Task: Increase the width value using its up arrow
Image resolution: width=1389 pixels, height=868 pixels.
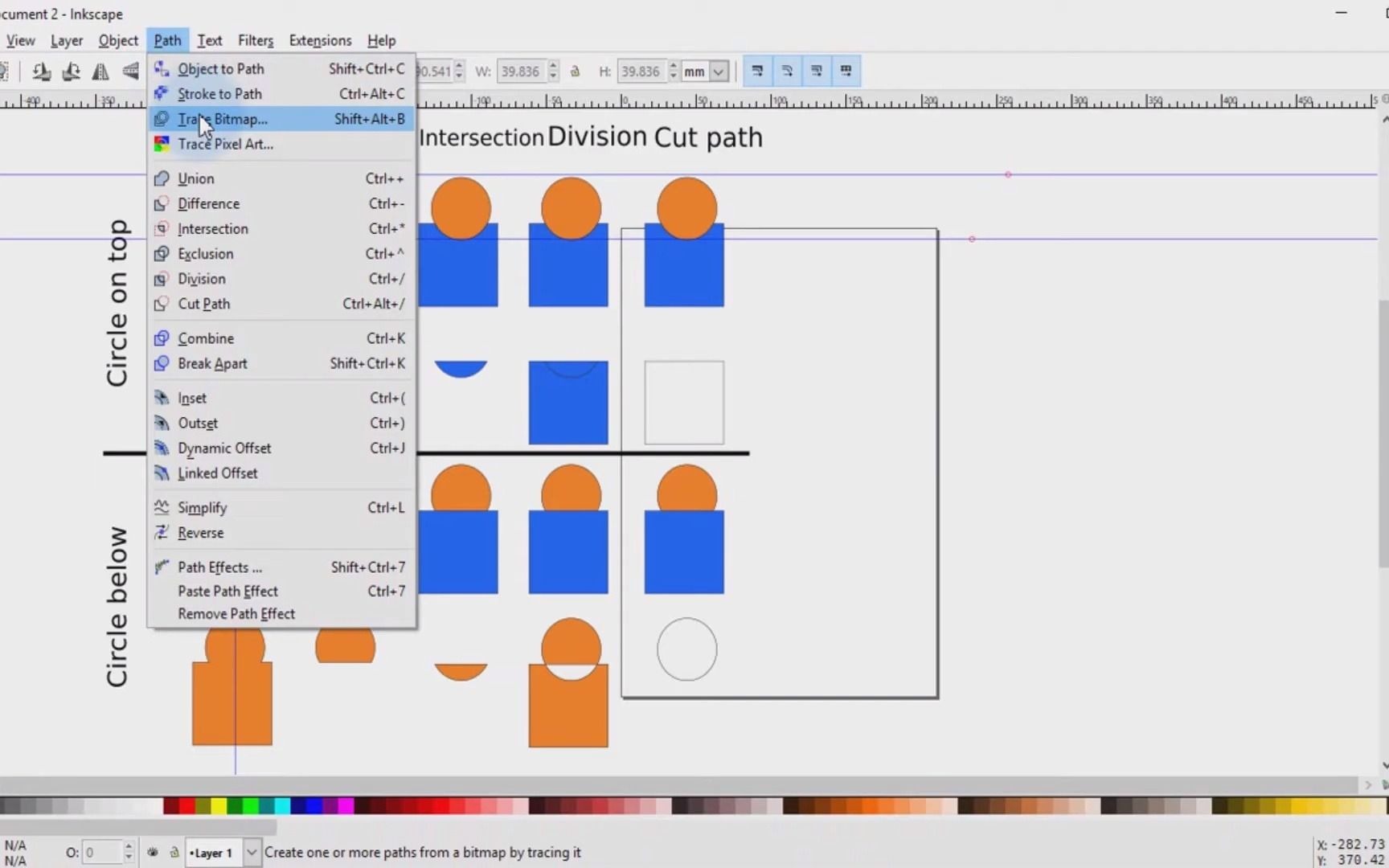Action: click(553, 66)
